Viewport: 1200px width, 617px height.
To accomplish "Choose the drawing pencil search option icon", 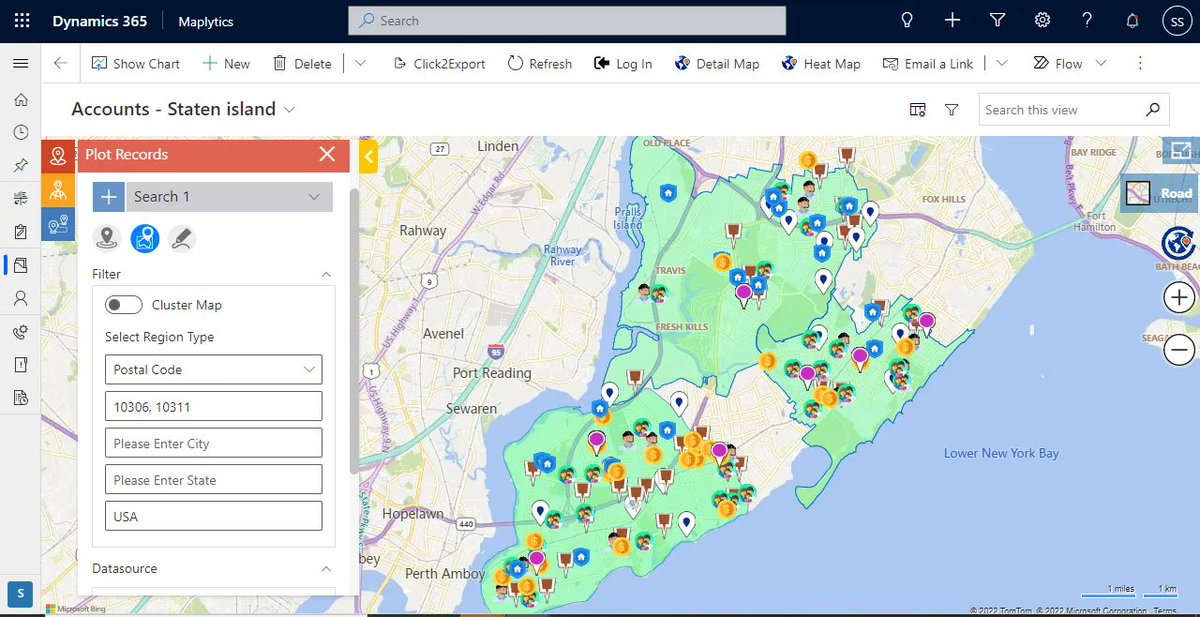I will click(182, 238).
